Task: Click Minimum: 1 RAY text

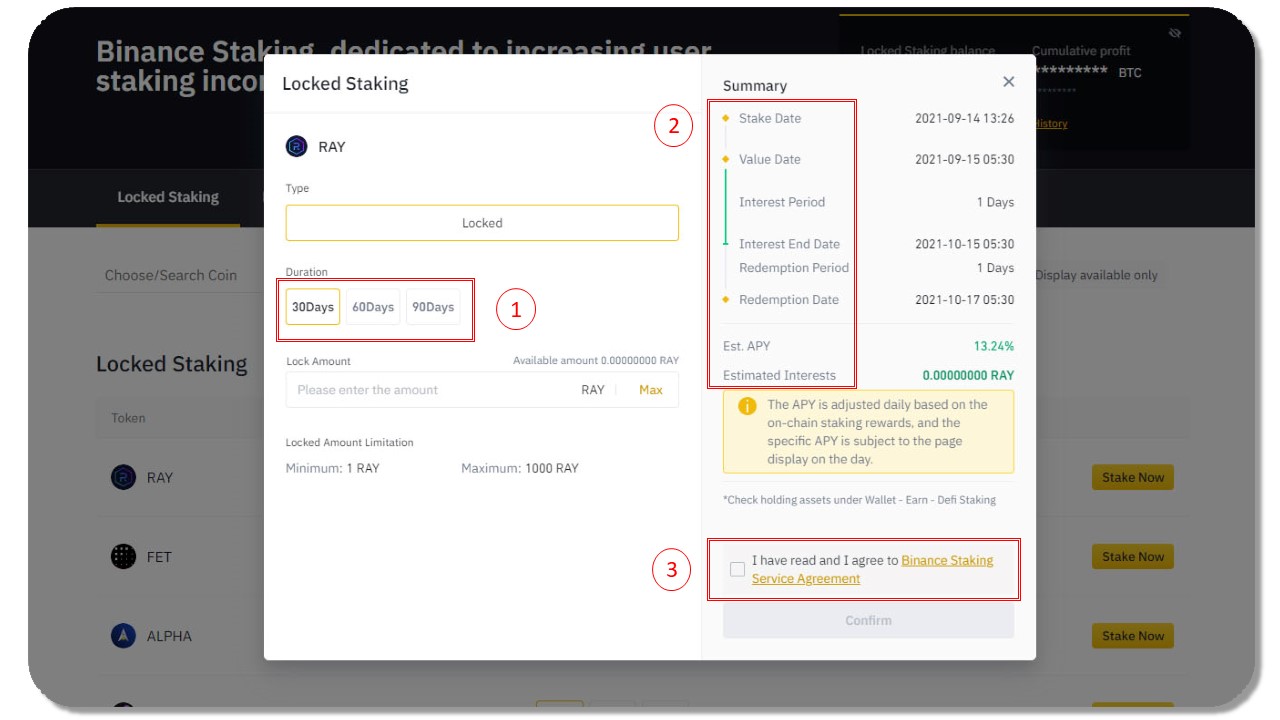Action: [x=333, y=468]
